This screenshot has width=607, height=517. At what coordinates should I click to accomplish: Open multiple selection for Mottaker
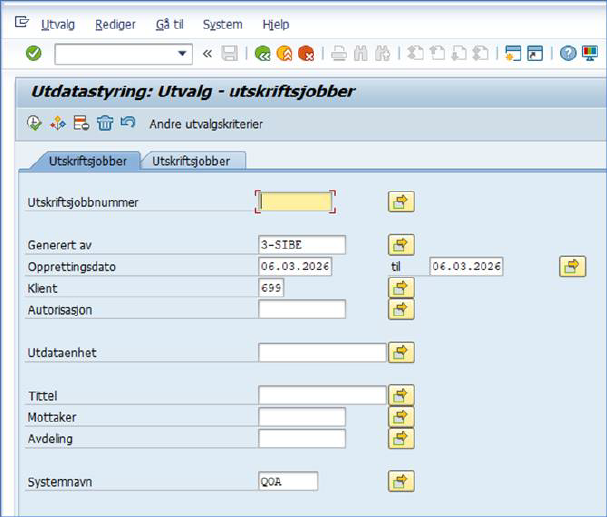[x=401, y=417]
